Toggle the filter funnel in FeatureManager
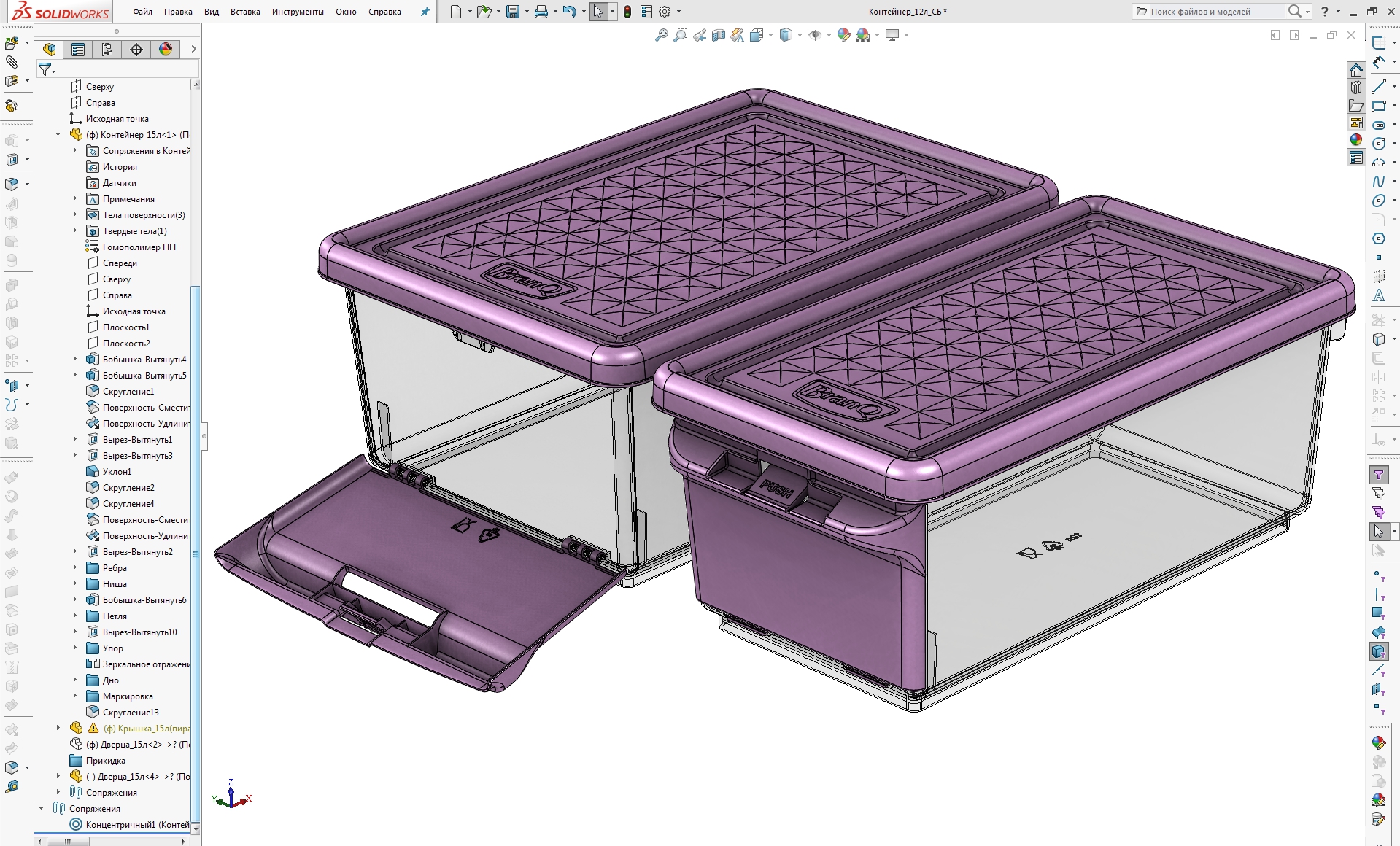This screenshot has width=1400, height=846. point(46,69)
